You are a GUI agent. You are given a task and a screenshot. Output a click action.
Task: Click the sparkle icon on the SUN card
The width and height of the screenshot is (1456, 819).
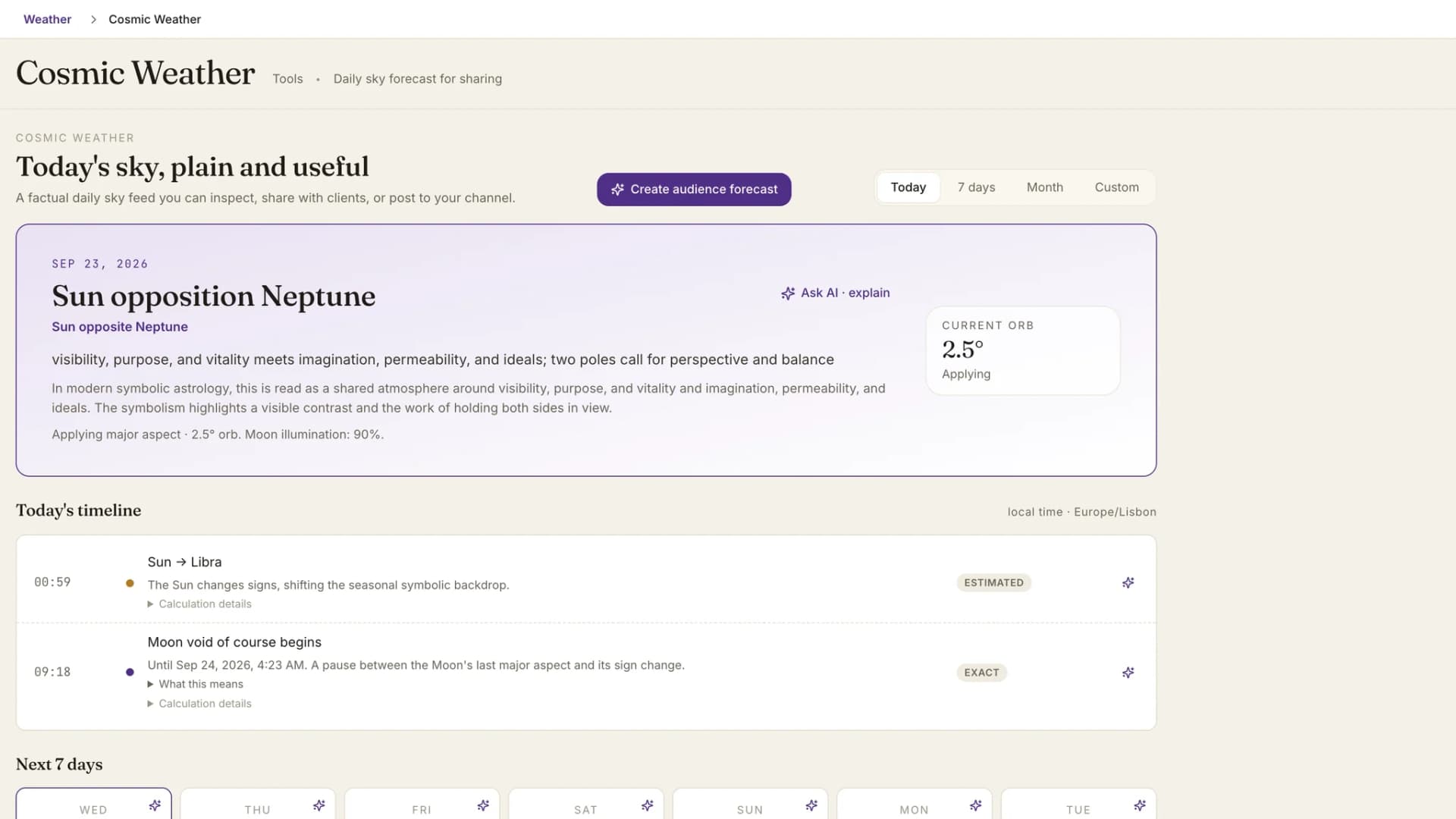click(x=811, y=805)
